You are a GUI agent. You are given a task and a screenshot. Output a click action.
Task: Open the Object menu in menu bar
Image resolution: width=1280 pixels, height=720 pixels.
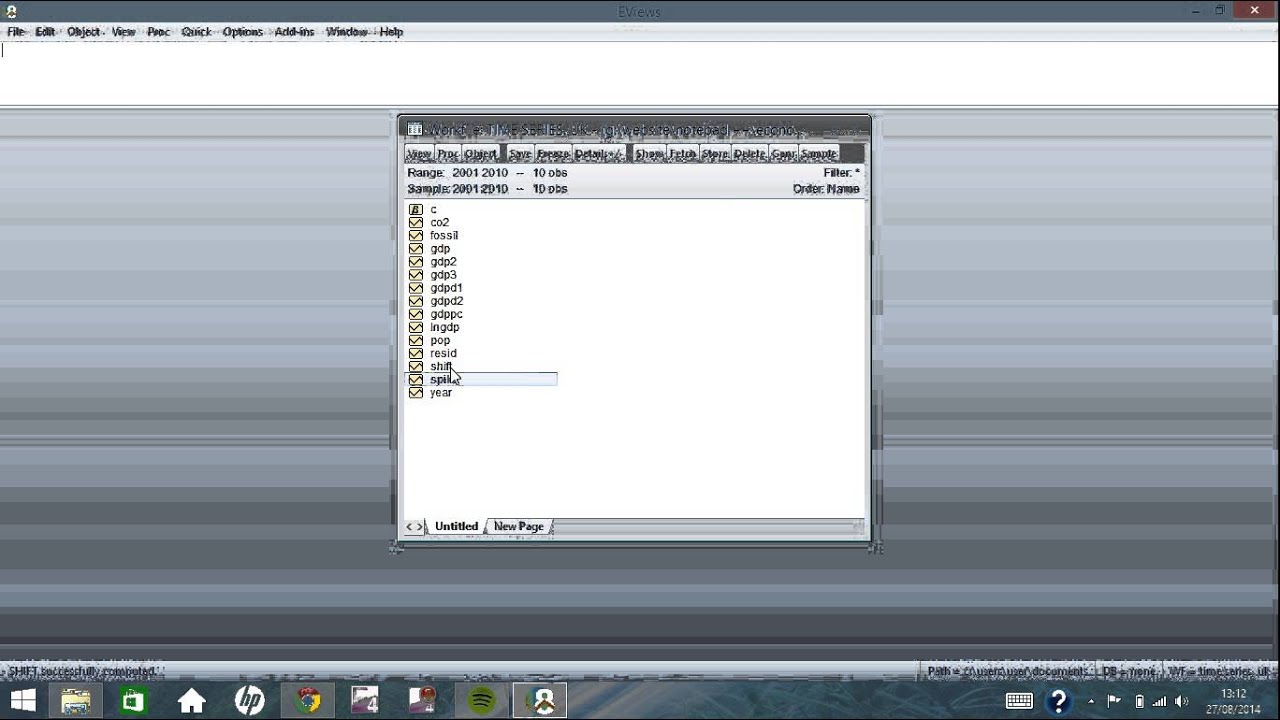pos(84,32)
